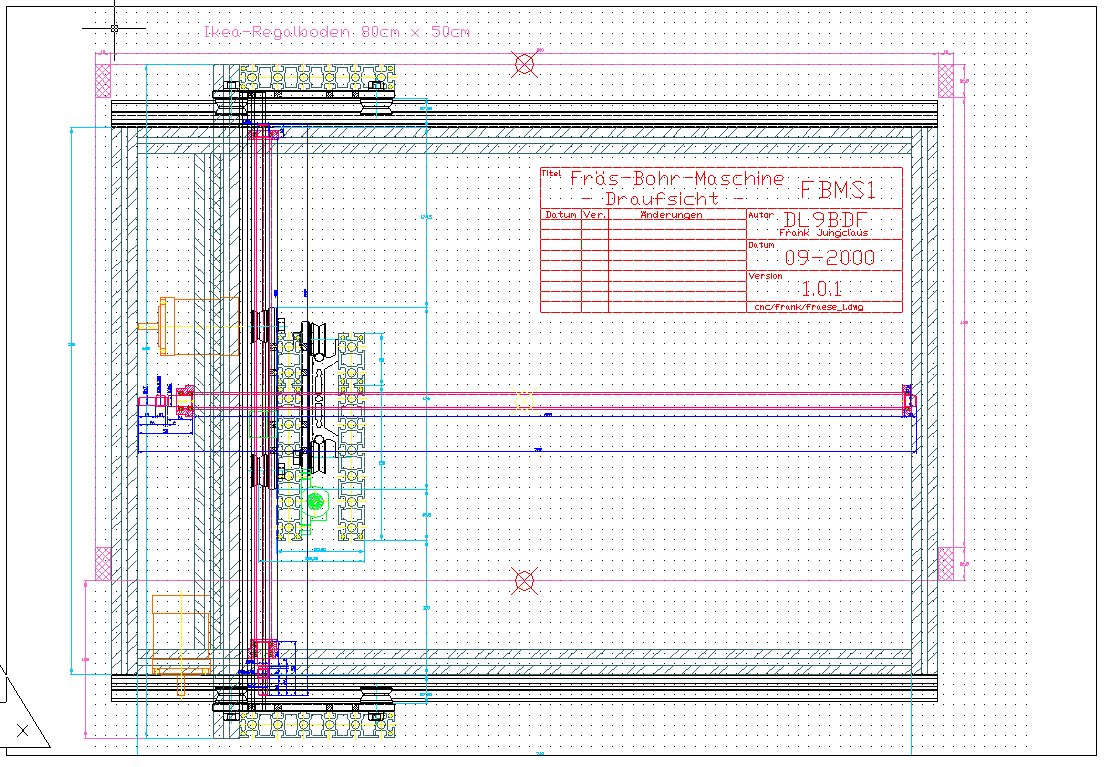The height and width of the screenshot is (767, 1110).
Task: Click the lower red crossed-circle marker
Action: pyautogui.click(x=524, y=580)
